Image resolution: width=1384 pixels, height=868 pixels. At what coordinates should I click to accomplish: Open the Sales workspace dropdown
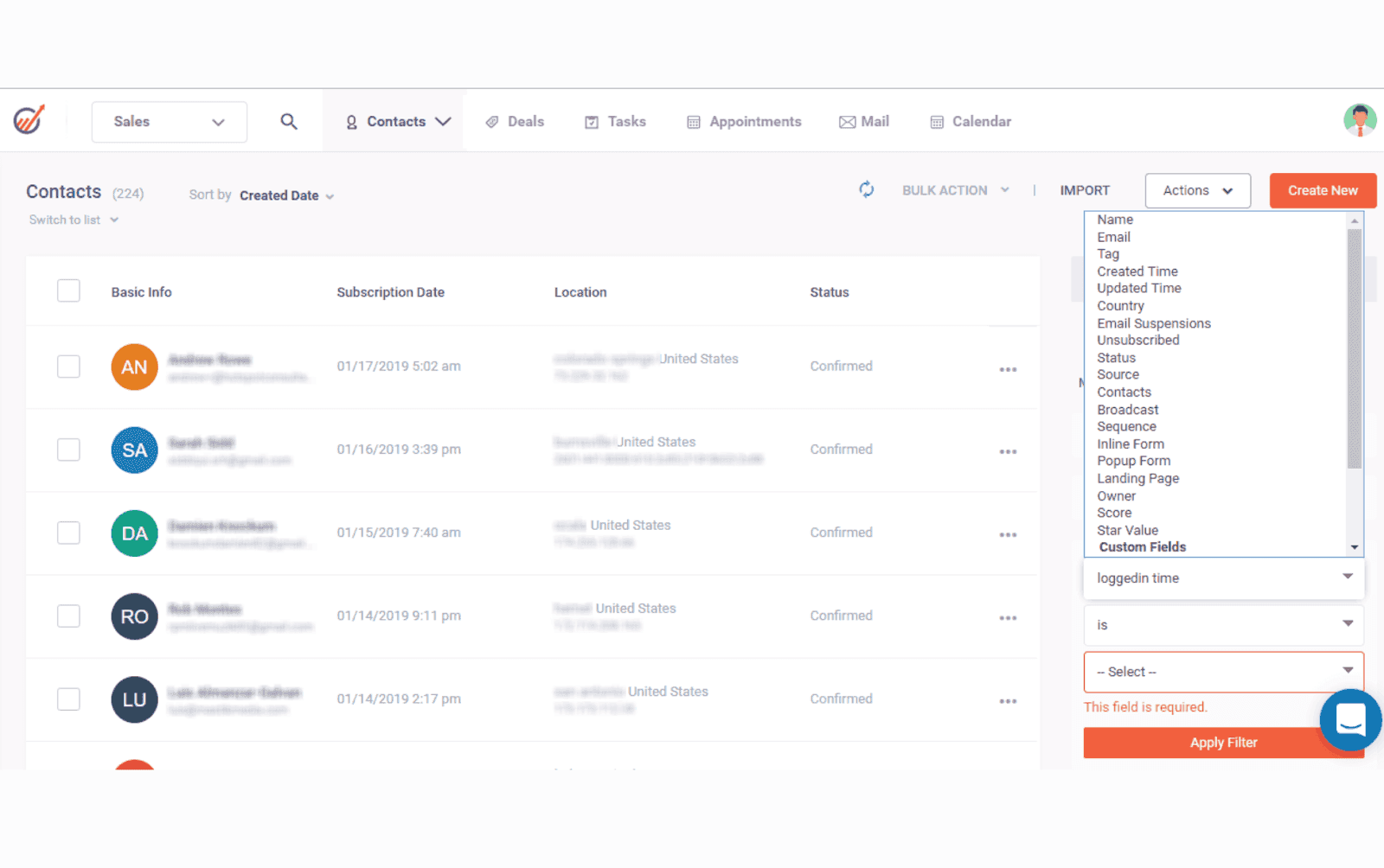click(169, 121)
